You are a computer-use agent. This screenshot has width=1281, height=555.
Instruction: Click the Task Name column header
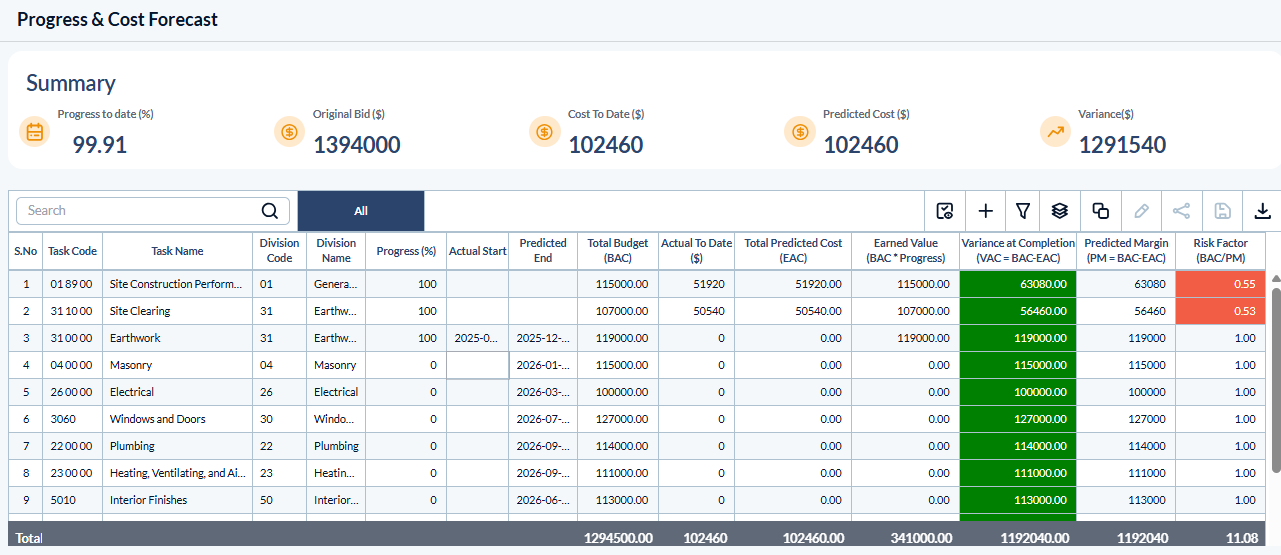tap(177, 251)
